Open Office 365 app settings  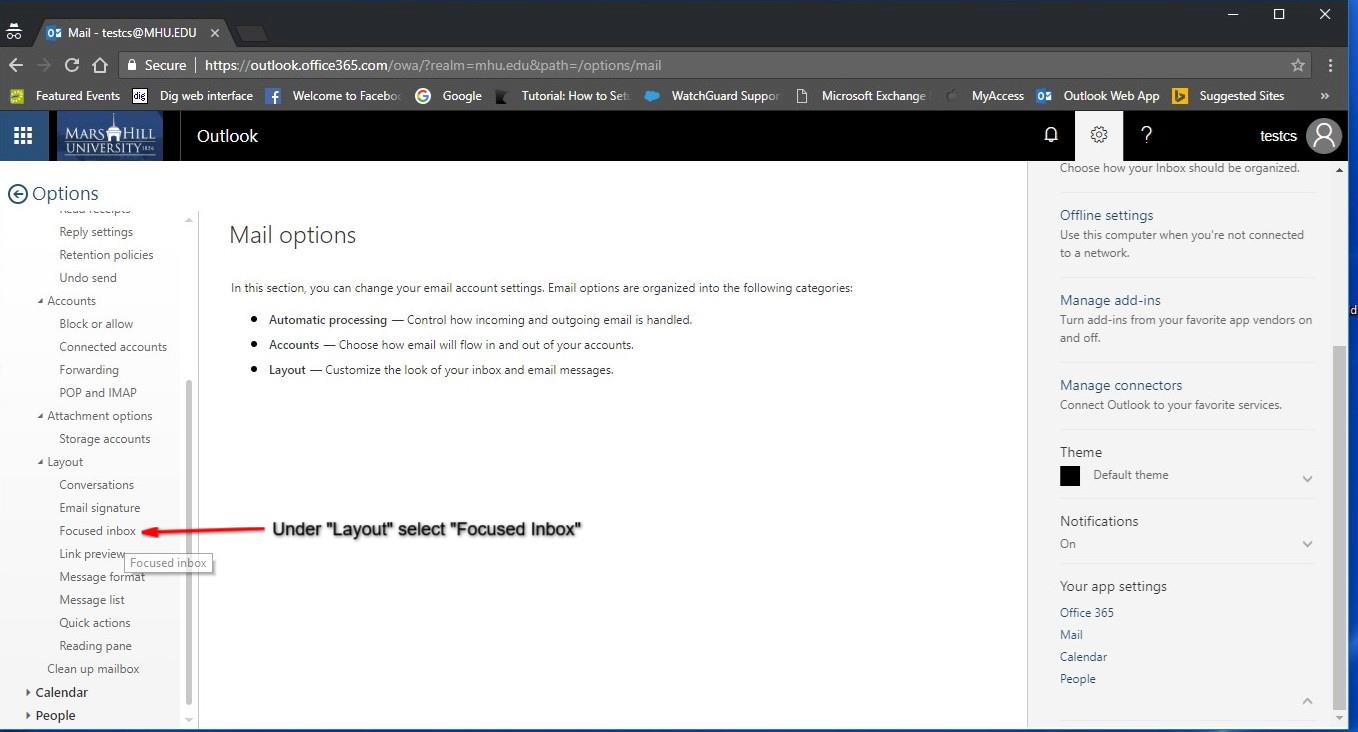(x=1086, y=613)
